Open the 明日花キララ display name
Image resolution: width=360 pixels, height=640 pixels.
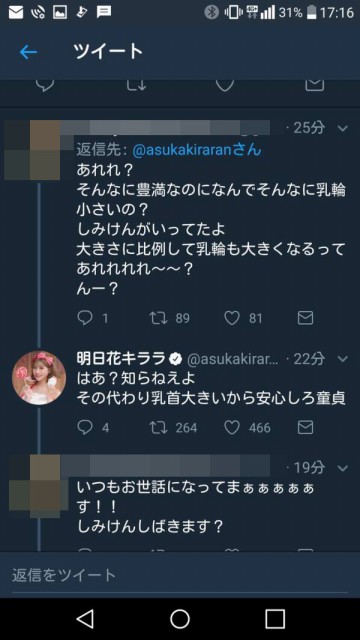[122, 359]
